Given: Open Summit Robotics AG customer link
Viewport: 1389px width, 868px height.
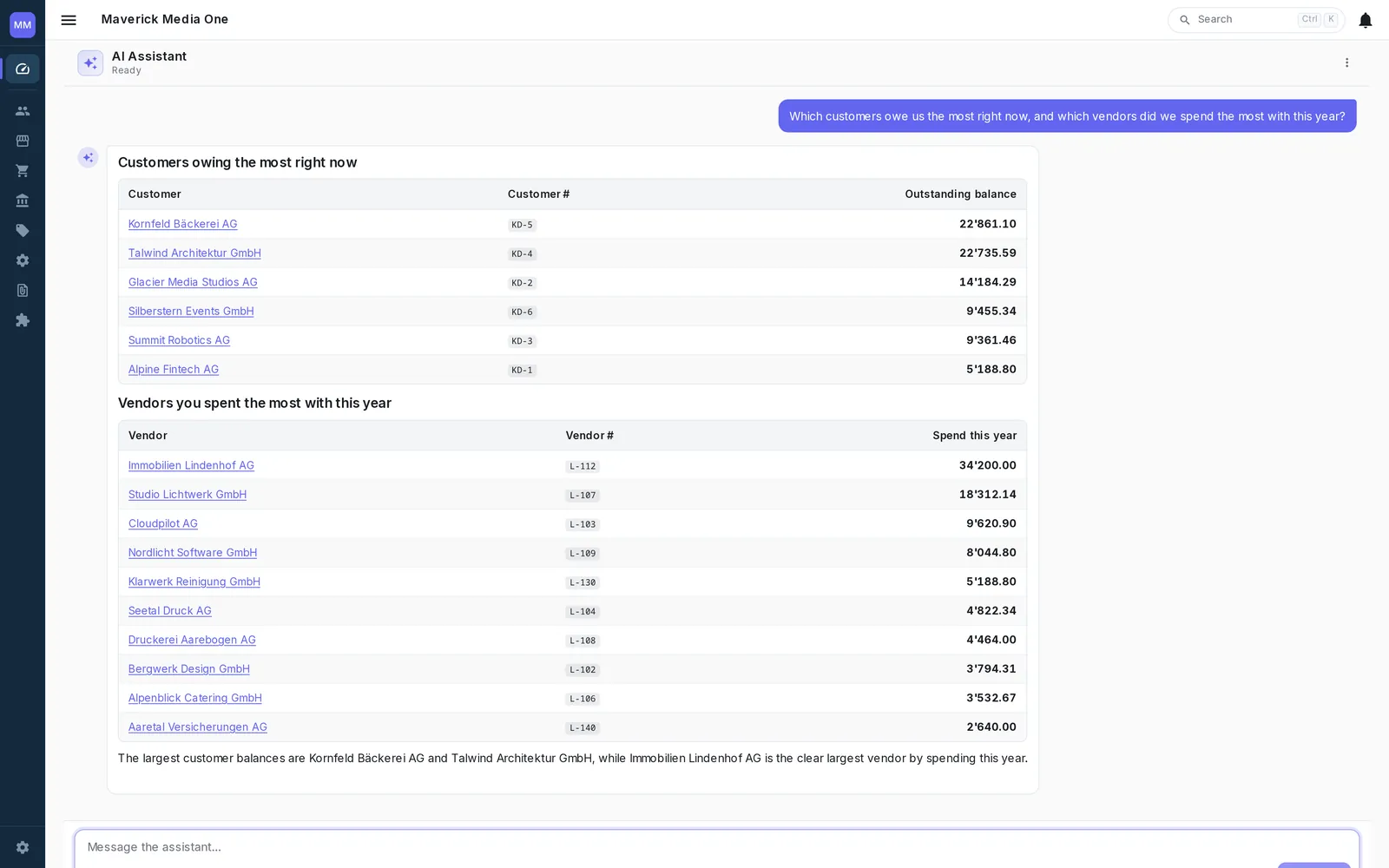Looking at the screenshot, I should point(179,340).
